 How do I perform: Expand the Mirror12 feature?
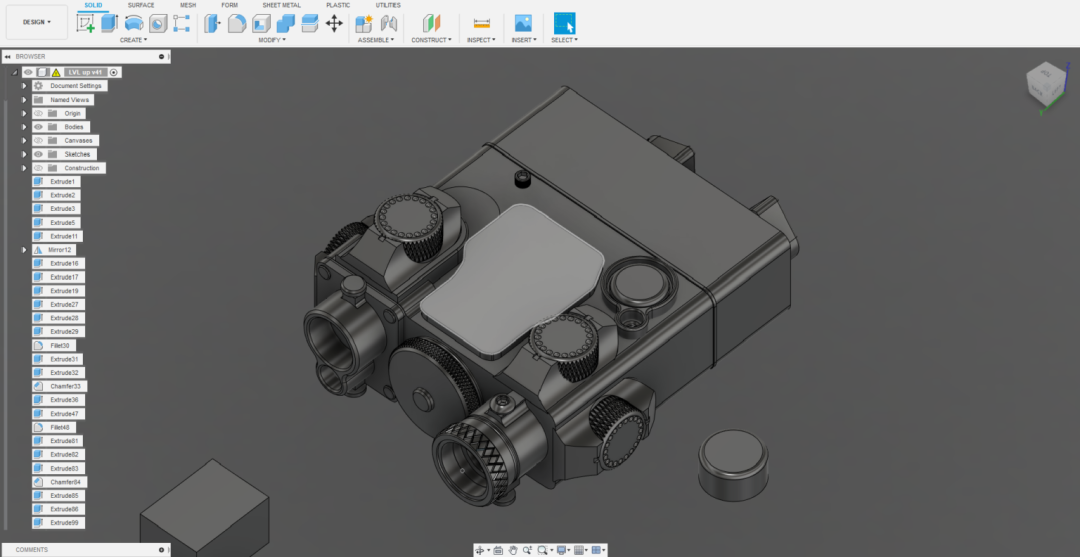point(24,250)
